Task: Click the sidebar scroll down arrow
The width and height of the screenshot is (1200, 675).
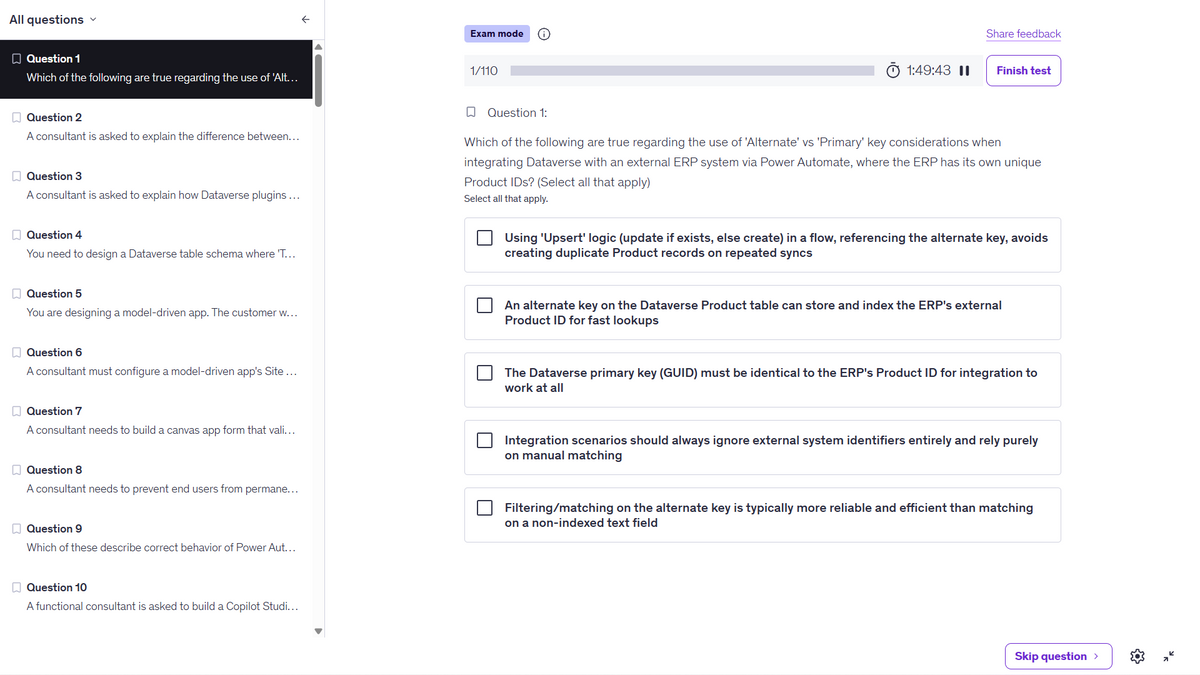Action: 319,631
